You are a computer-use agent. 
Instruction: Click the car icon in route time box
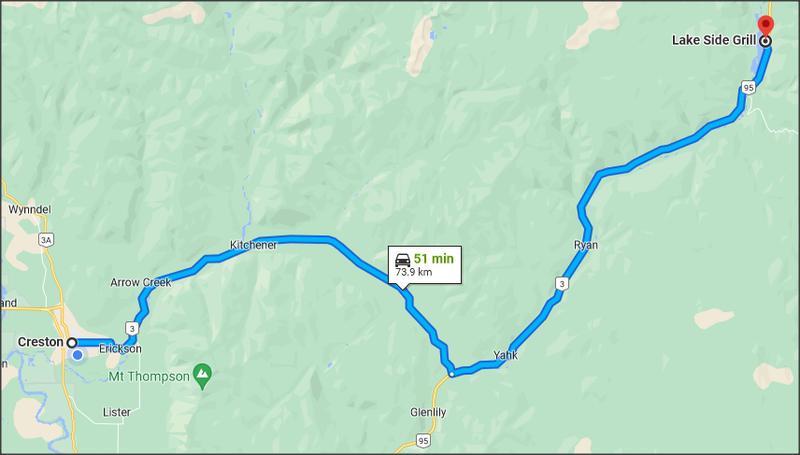click(402, 259)
